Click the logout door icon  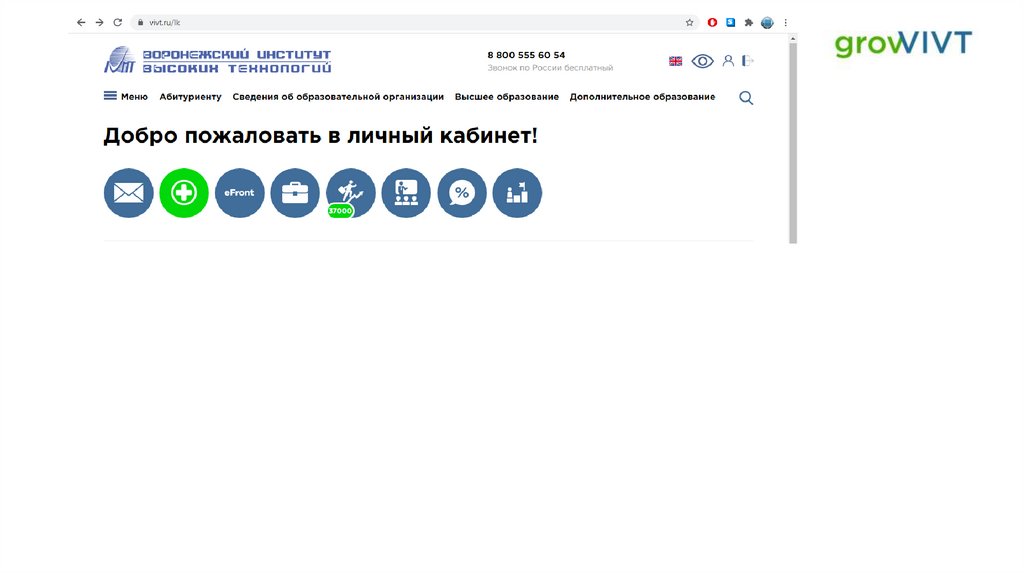point(748,61)
